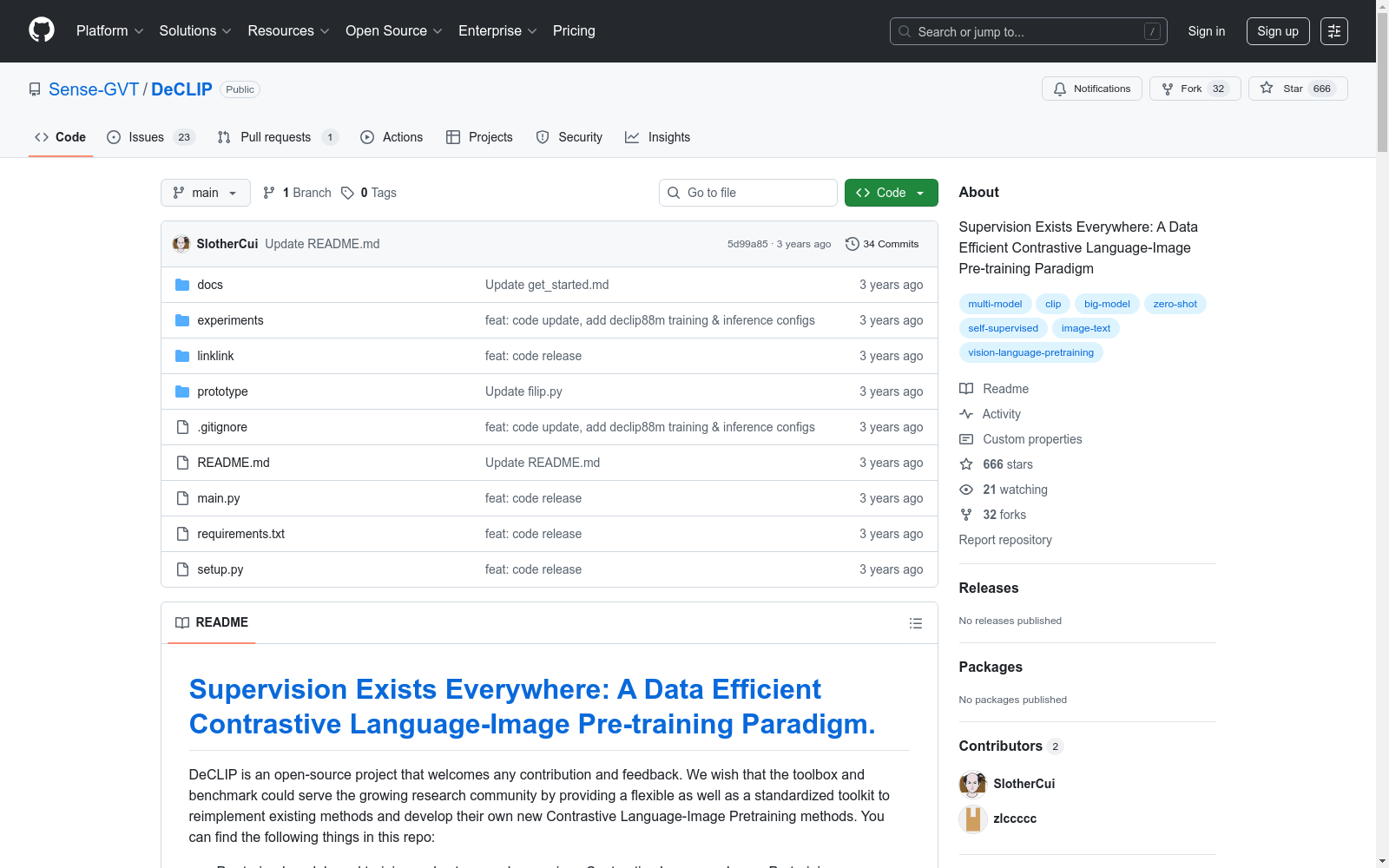Click the Custom properties note icon

[966, 439]
